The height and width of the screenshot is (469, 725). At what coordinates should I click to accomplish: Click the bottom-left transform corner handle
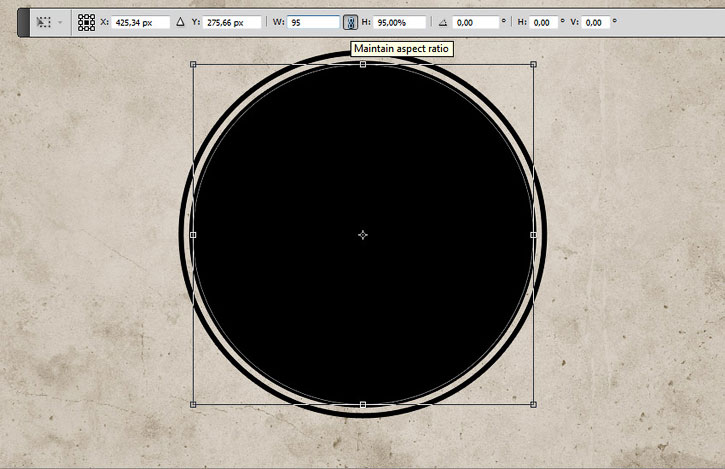coord(193,405)
